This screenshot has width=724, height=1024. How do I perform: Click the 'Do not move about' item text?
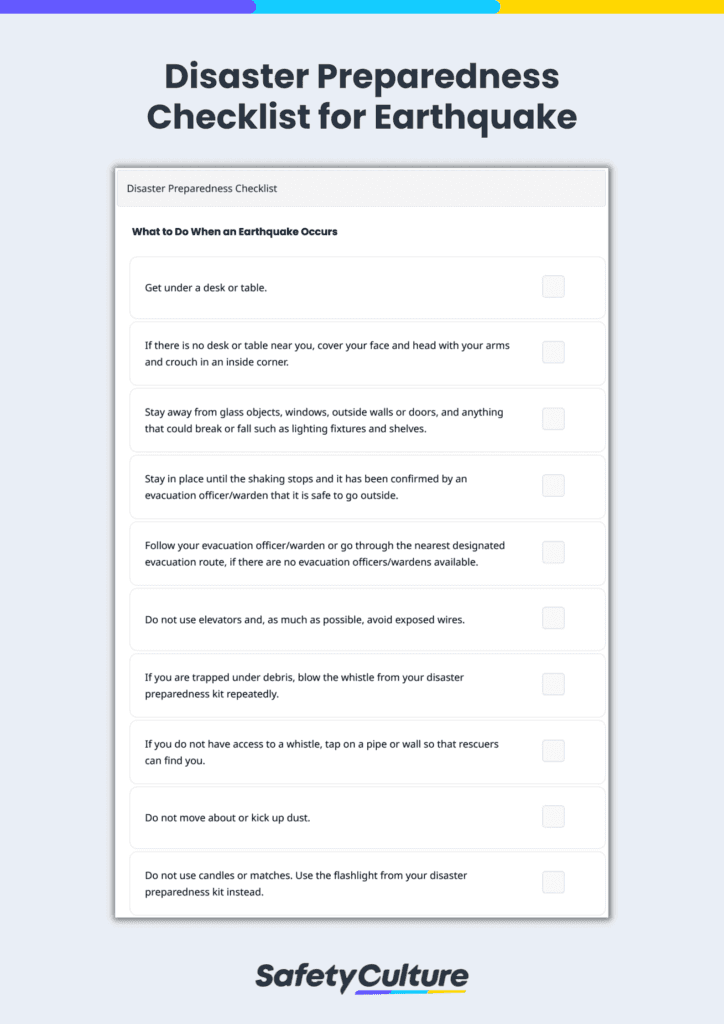(227, 818)
